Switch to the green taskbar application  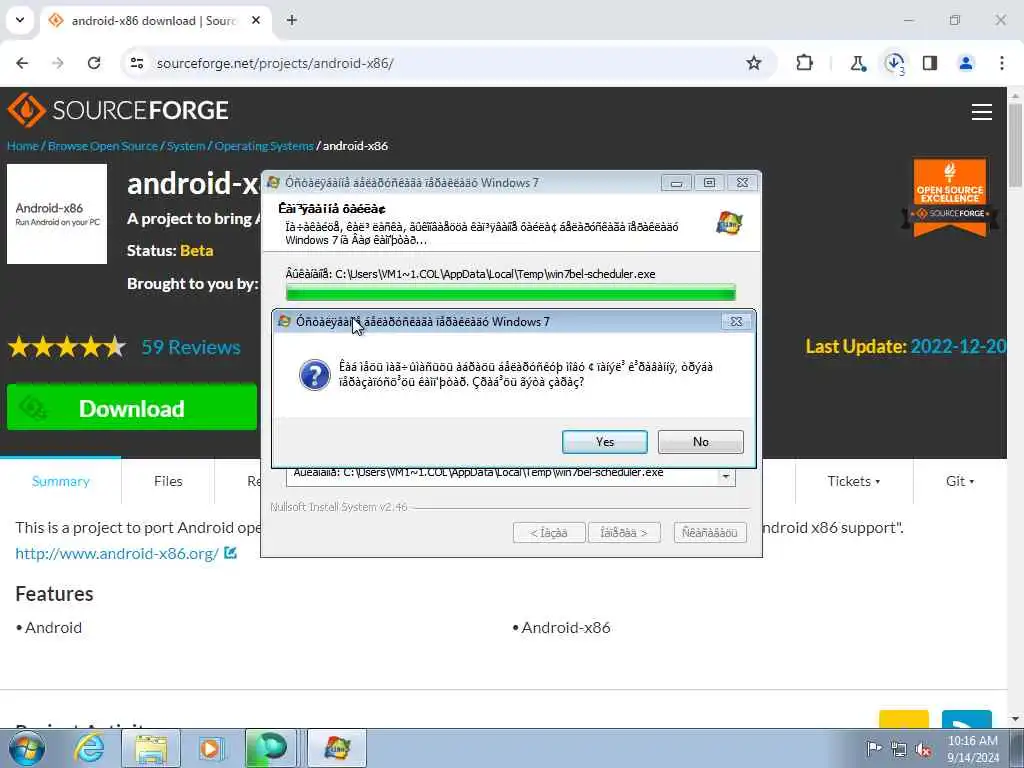tap(270, 748)
